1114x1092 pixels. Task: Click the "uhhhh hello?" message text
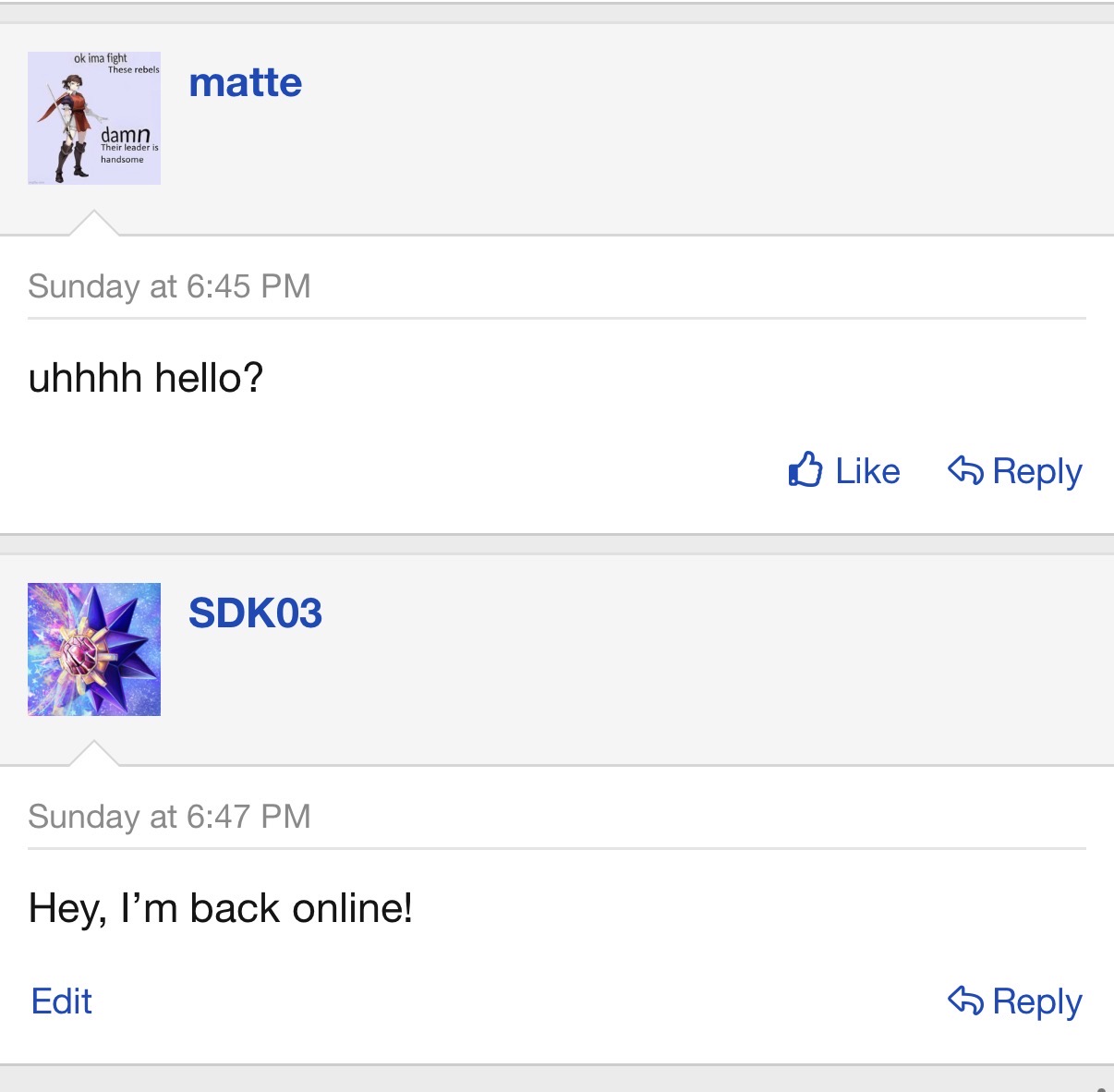146,379
